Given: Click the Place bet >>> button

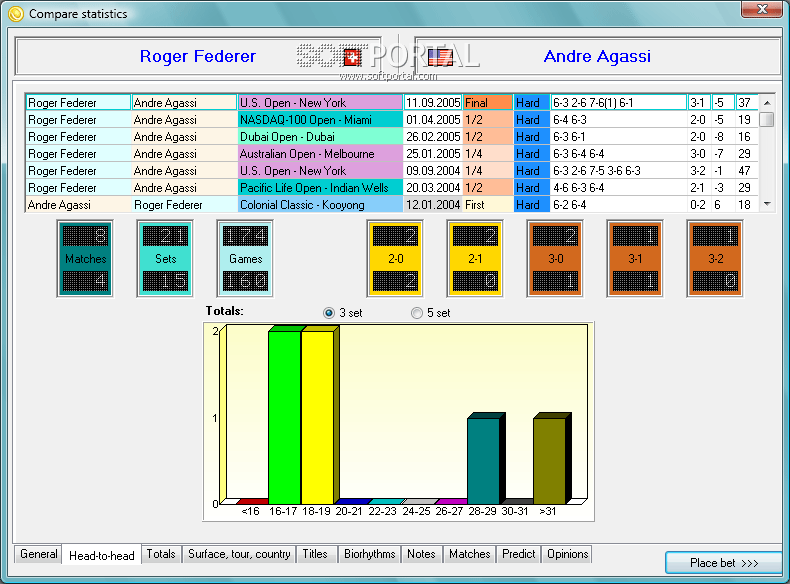Looking at the screenshot, I should (x=724, y=563).
